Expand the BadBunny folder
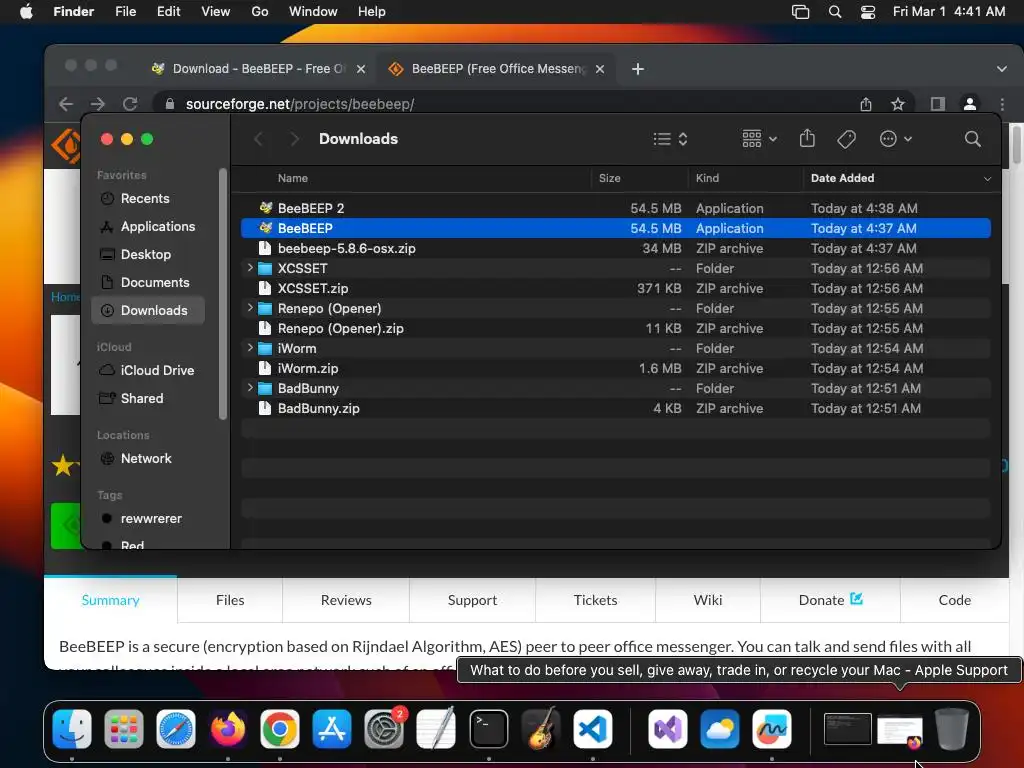This screenshot has height=768, width=1024. [249, 388]
